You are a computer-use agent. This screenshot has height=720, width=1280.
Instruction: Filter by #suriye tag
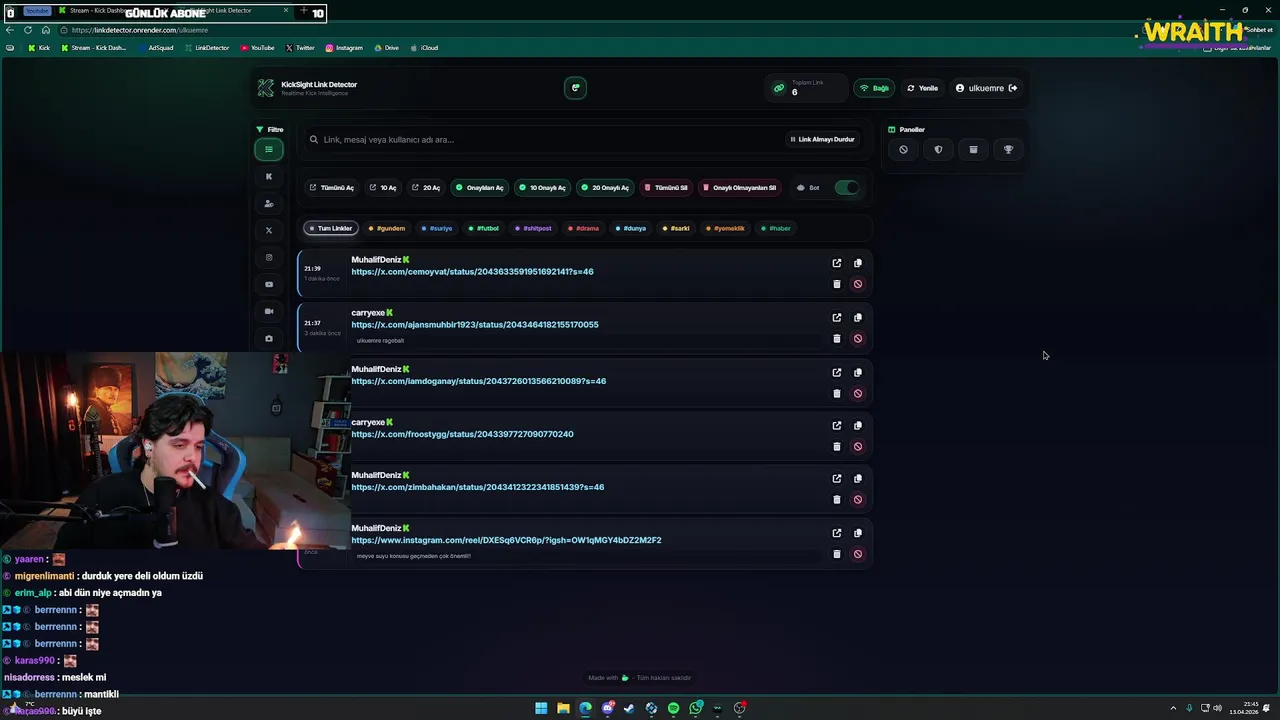tap(437, 228)
